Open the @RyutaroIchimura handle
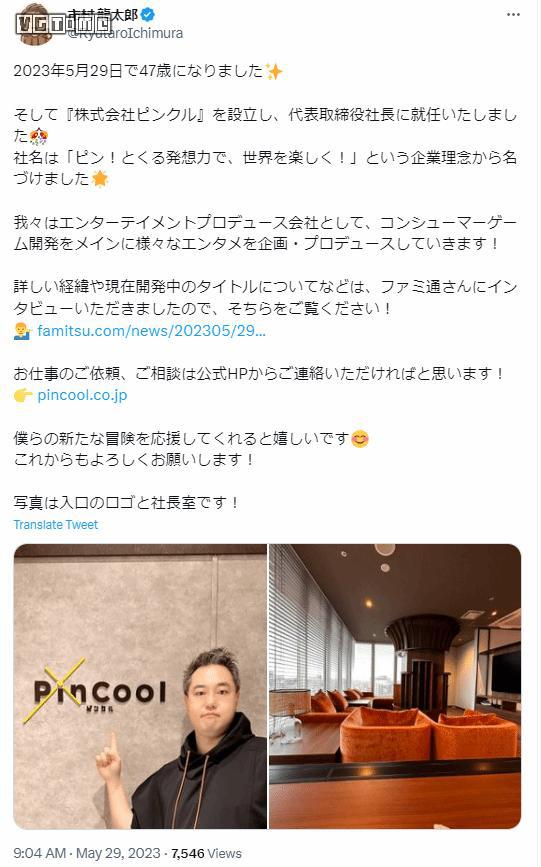The height and width of the screenshot is (867, 541). tap(125, 33)
